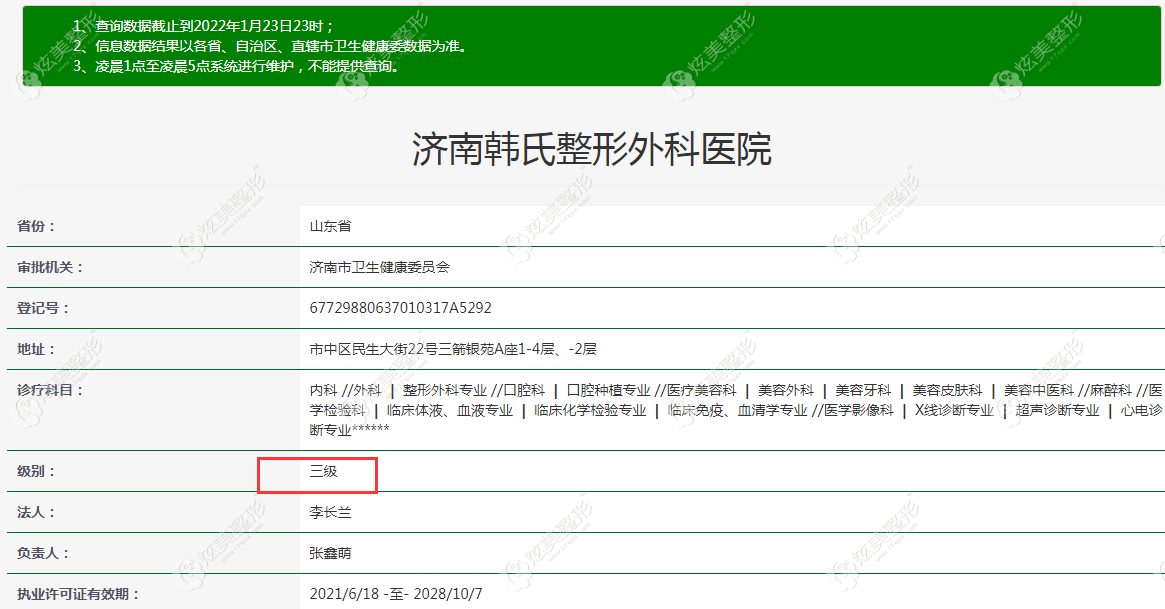Click the hospital title 济南韩氏整形外科医院

pos(592,149)
